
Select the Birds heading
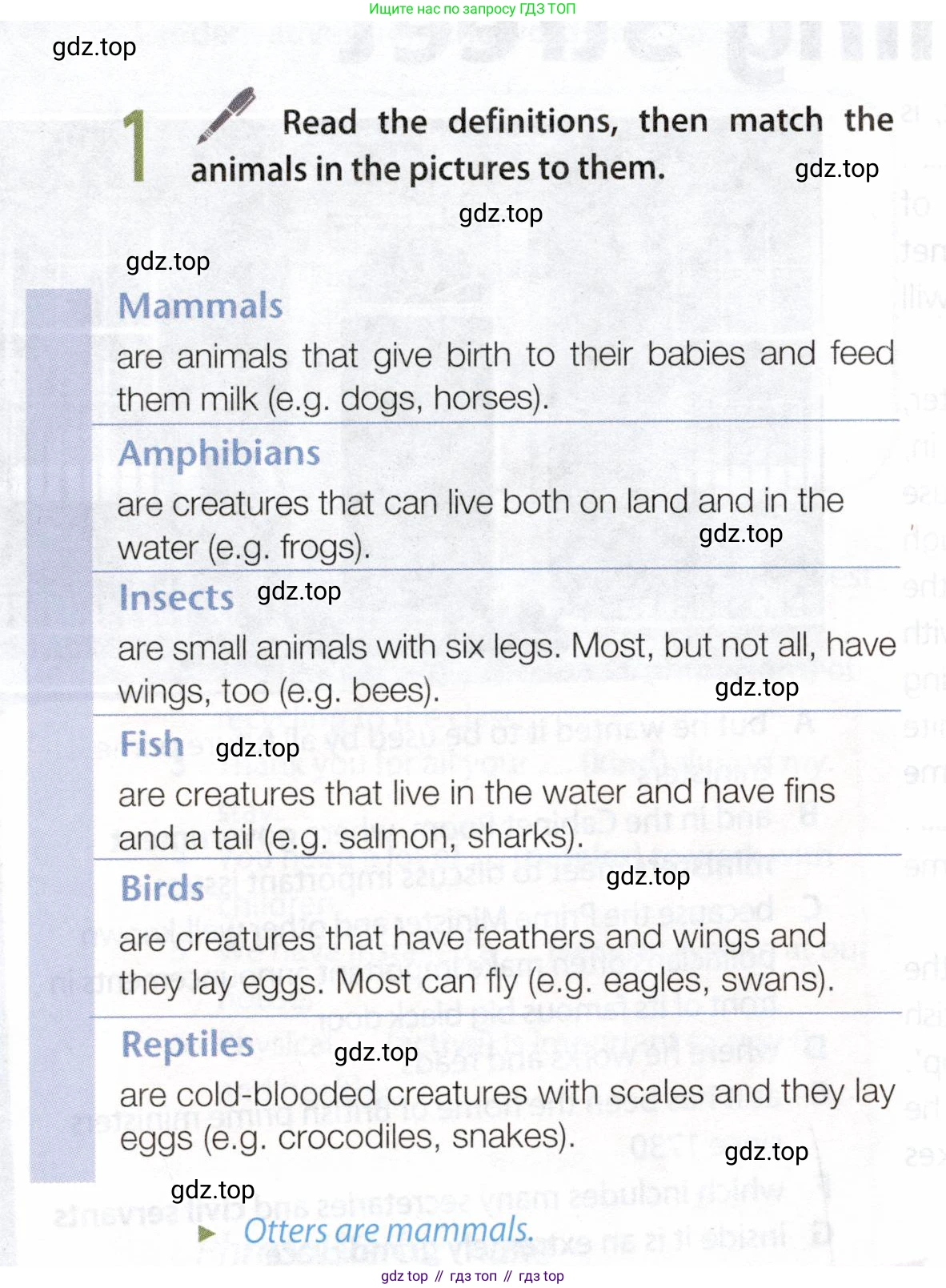[162, 889]
